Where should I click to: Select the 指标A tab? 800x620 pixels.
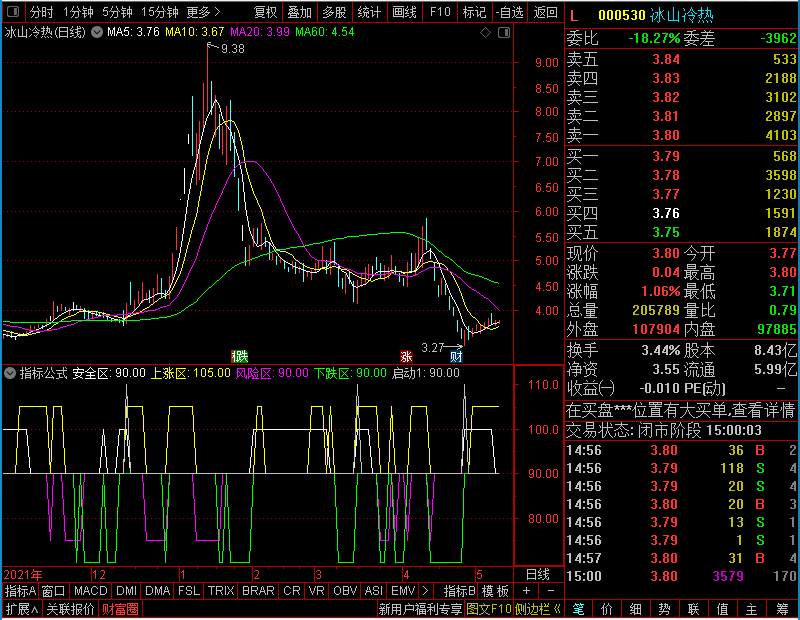click(x=20, y=591)
